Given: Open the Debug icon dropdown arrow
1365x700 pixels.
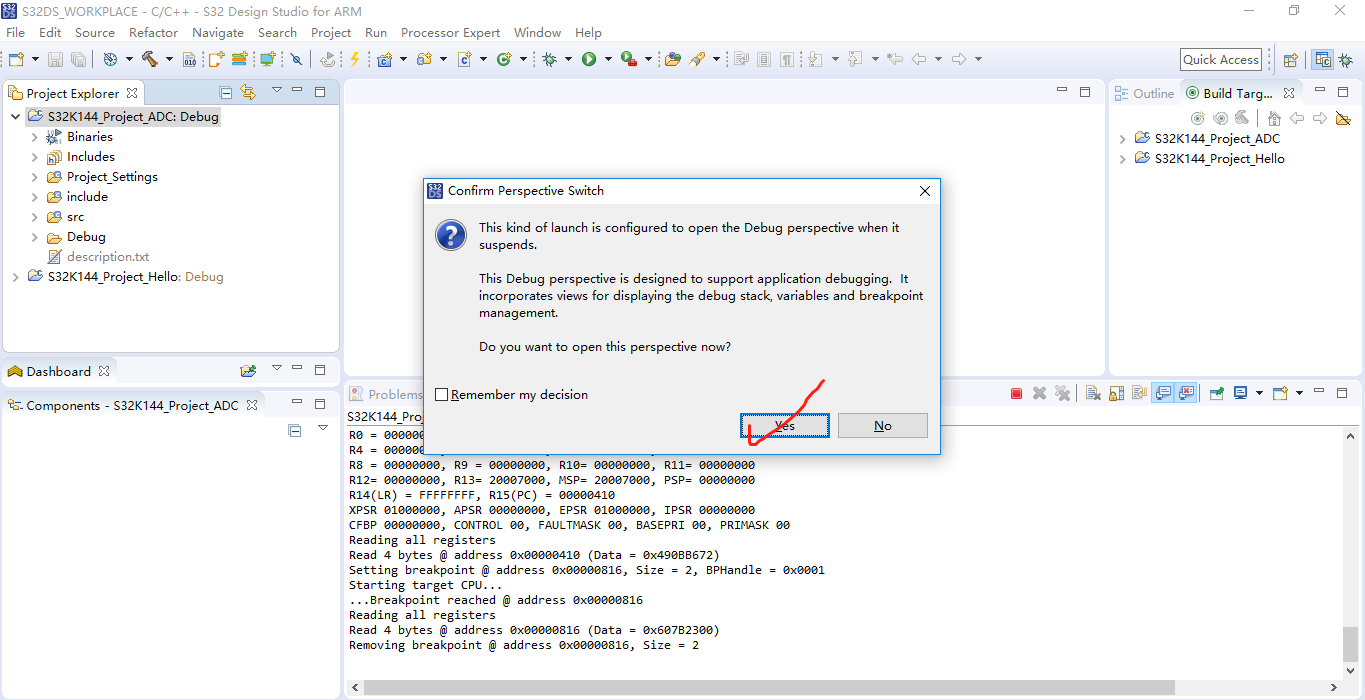Looking at the screenshot, I should (x=568, y=59).
